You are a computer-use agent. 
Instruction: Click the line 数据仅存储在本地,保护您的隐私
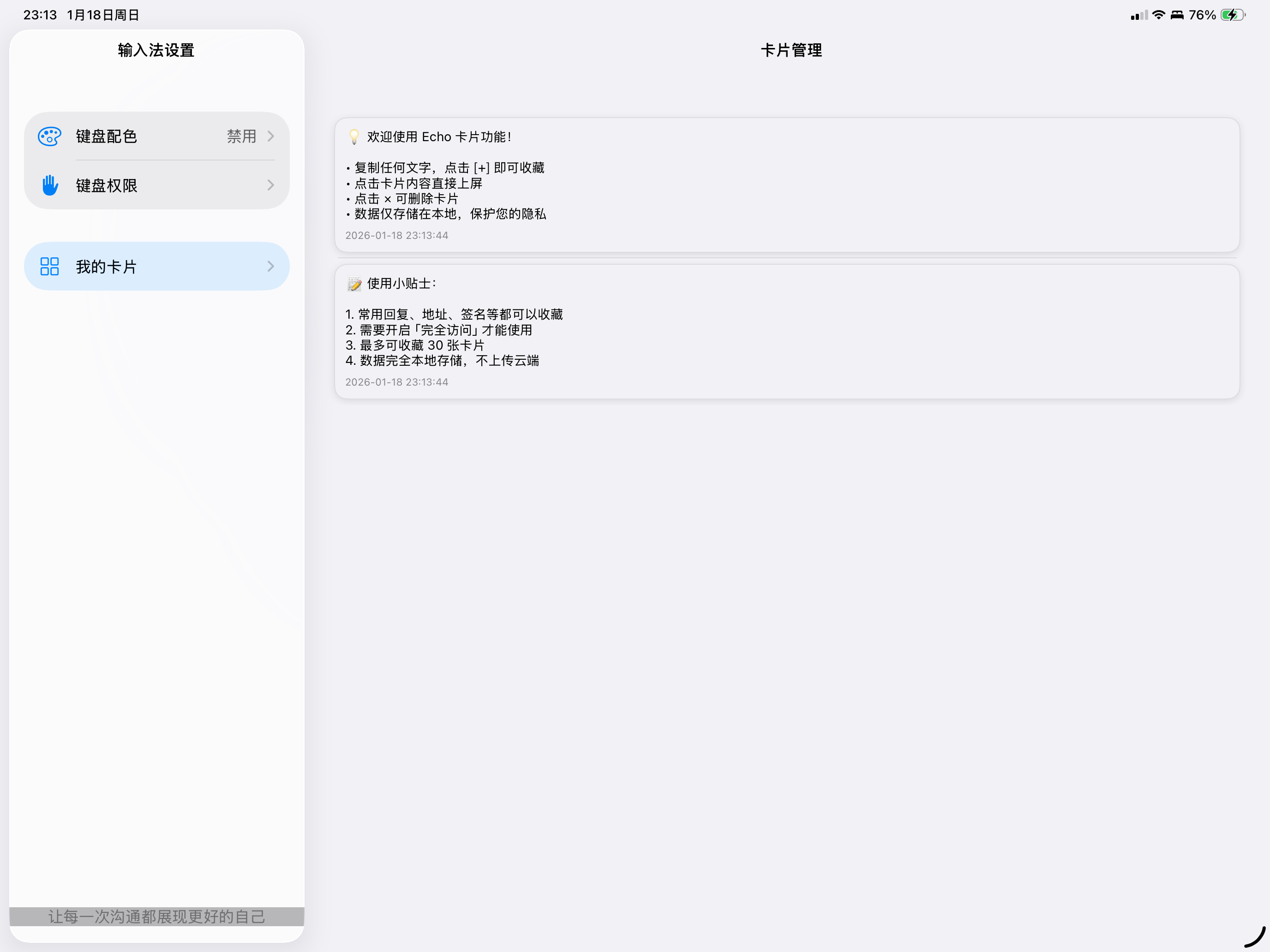pos(446,214)
